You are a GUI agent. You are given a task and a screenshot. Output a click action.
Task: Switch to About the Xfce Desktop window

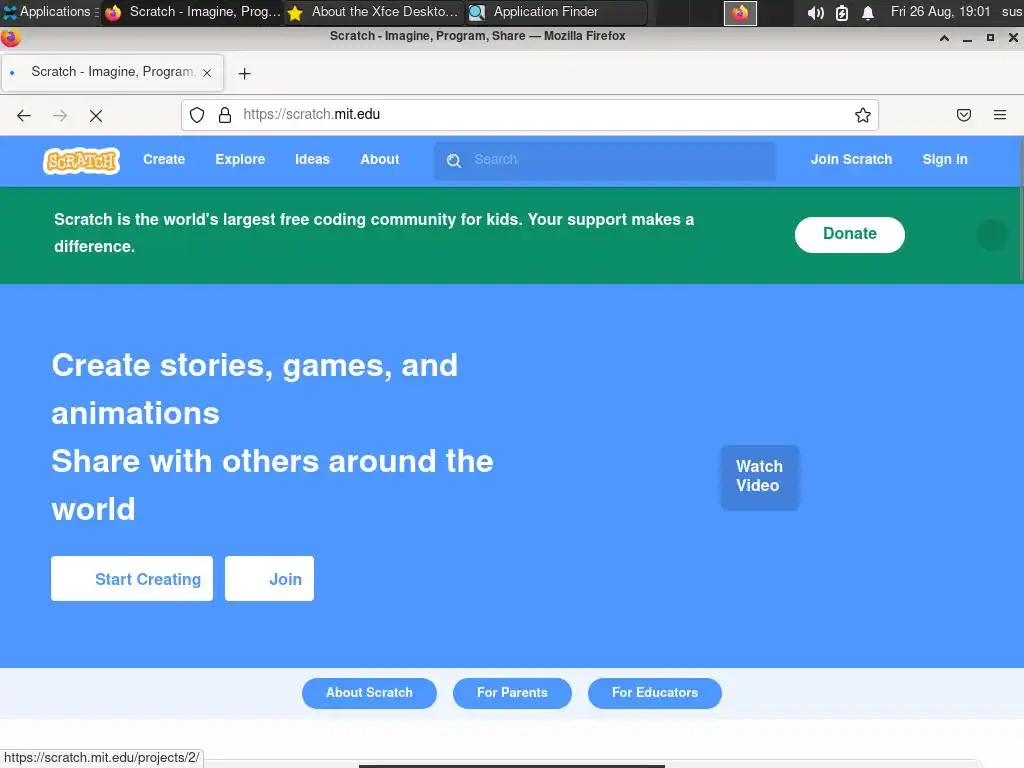374,12
